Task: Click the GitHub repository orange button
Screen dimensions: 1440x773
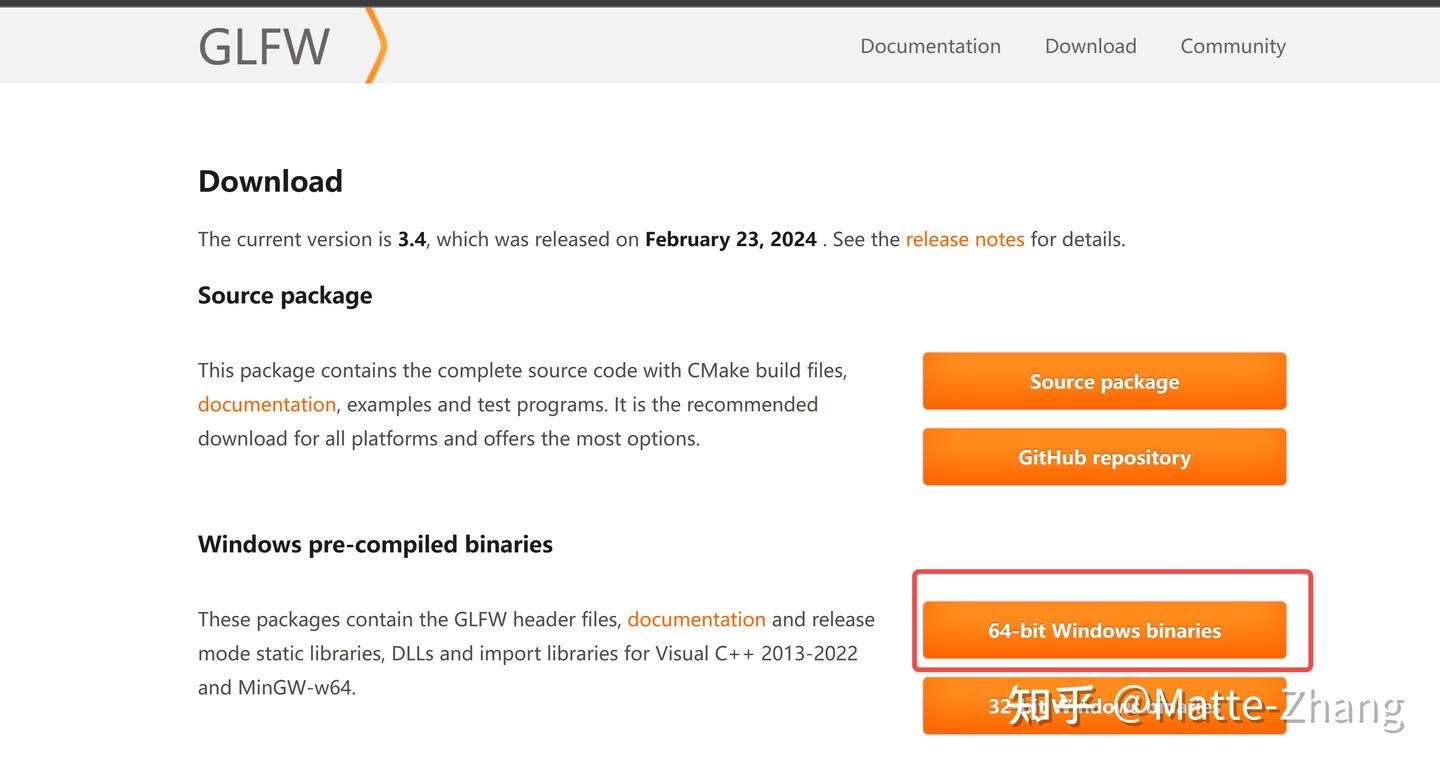Action: click(x=1103, y=457)
